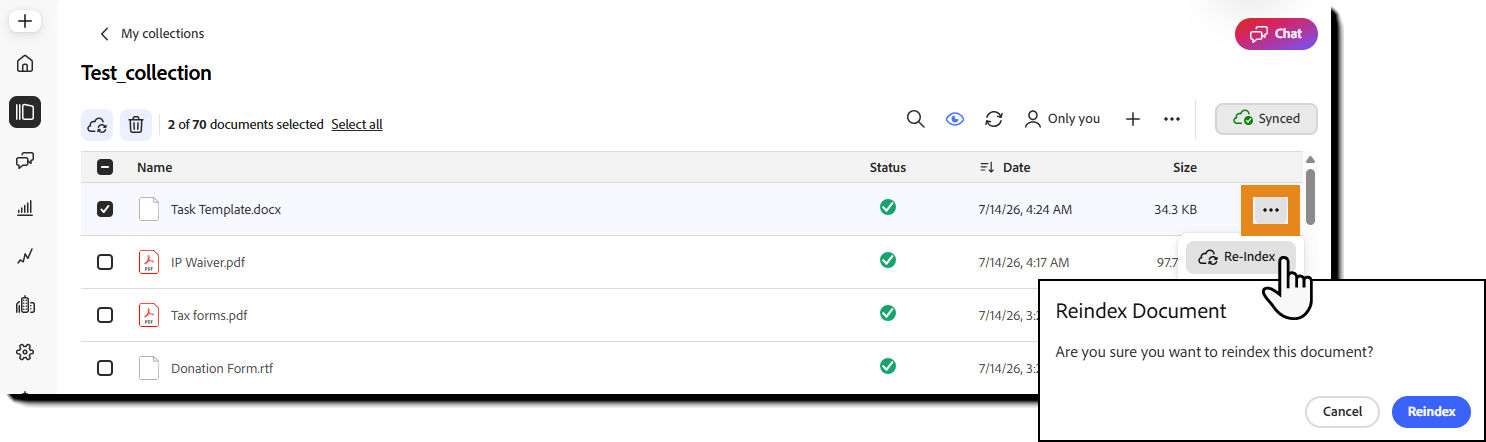Go back to My collections
Screen dimensions: 1486x442
(x=151, y=33)
